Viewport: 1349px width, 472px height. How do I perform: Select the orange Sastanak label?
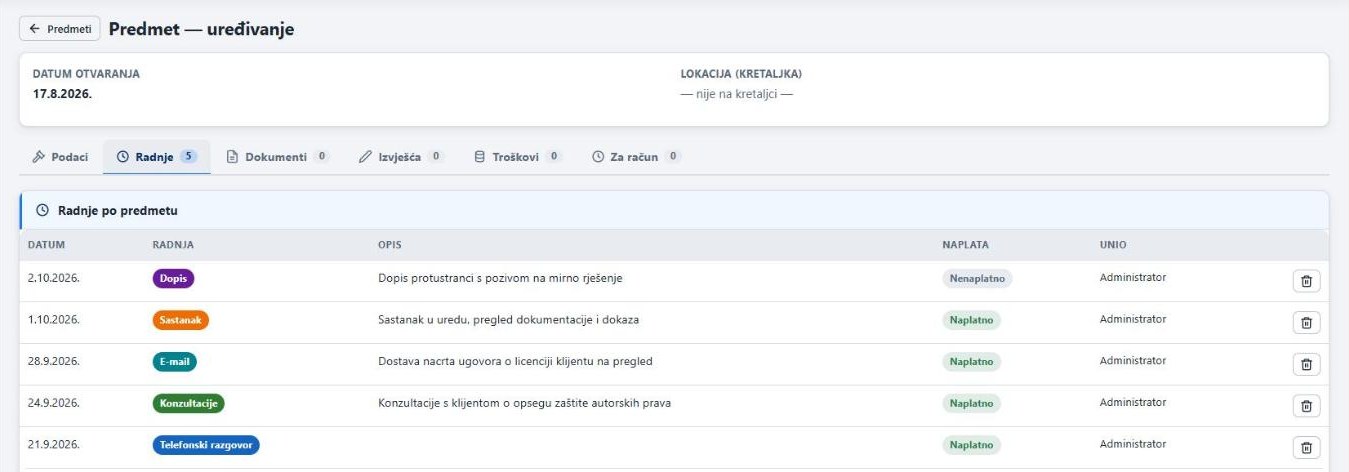click(x=181, y=321)
